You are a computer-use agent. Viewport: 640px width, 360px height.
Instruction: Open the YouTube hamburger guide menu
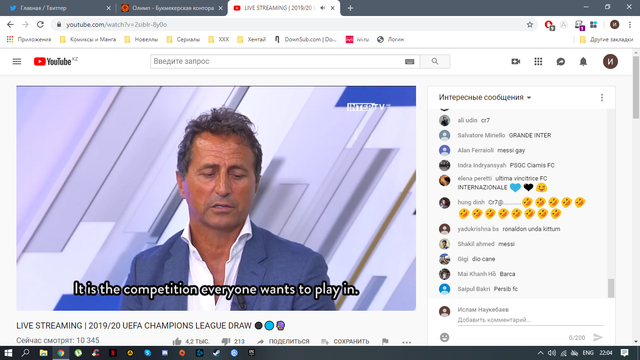point(17,62)
